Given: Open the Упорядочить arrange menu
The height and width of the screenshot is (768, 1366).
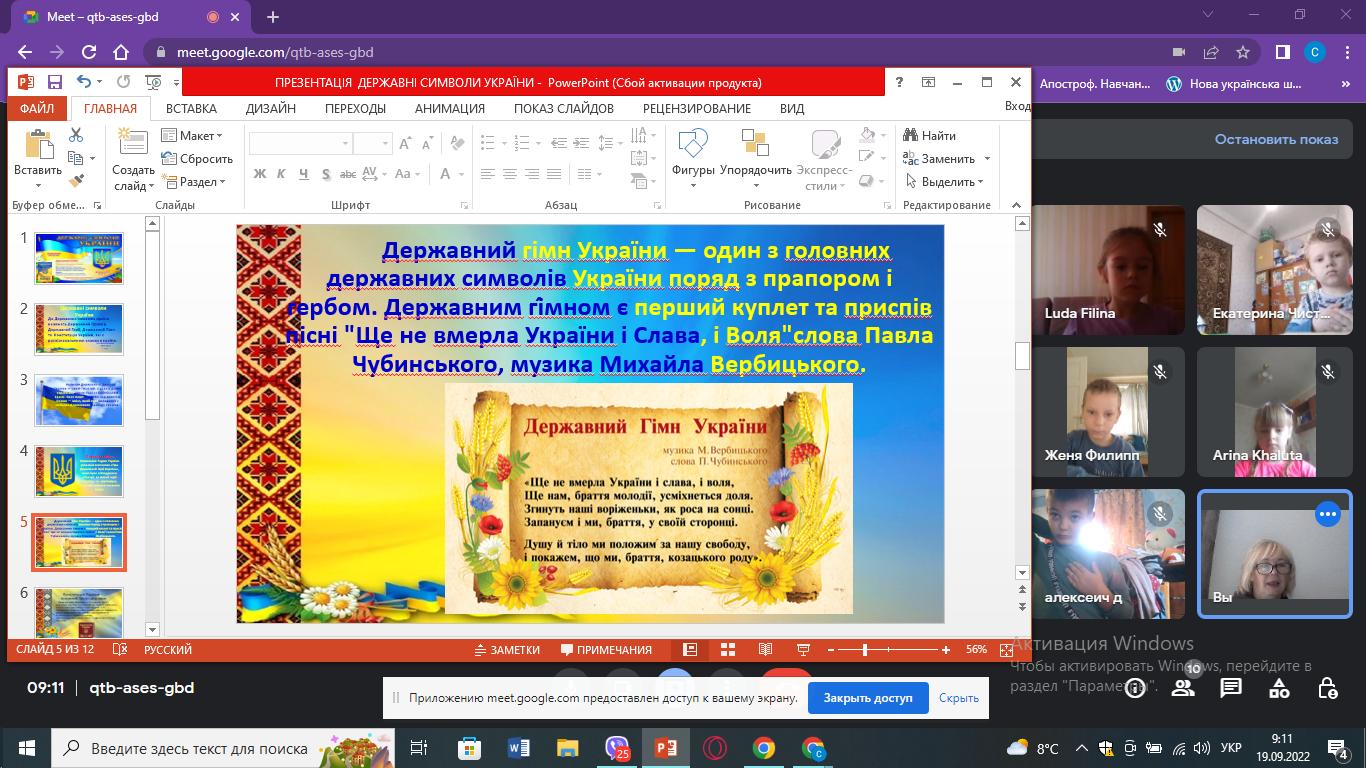Looking at the screenshot, I should pos(755,143).
